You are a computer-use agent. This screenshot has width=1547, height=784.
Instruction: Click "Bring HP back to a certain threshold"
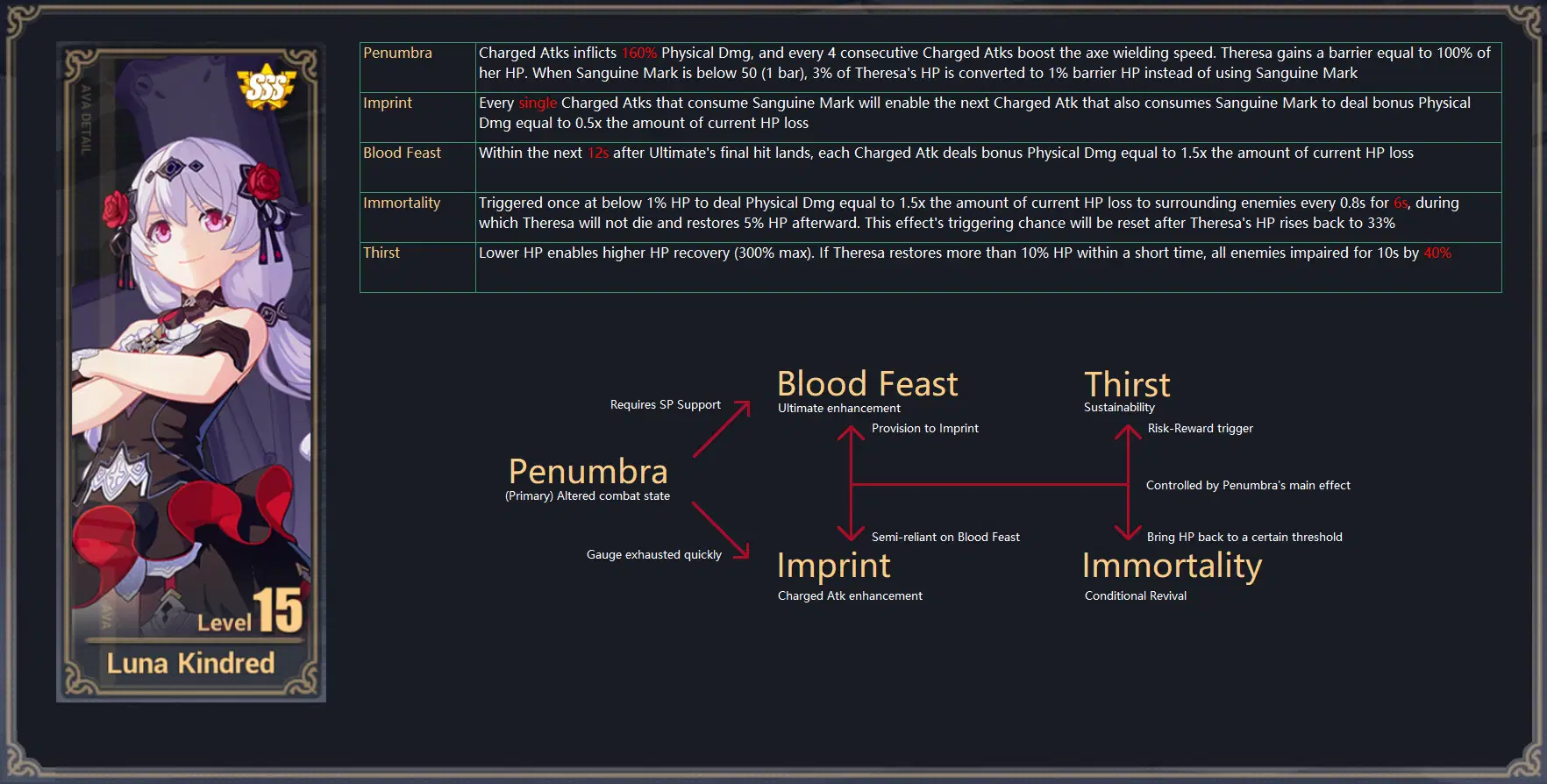click(1244, 537)
